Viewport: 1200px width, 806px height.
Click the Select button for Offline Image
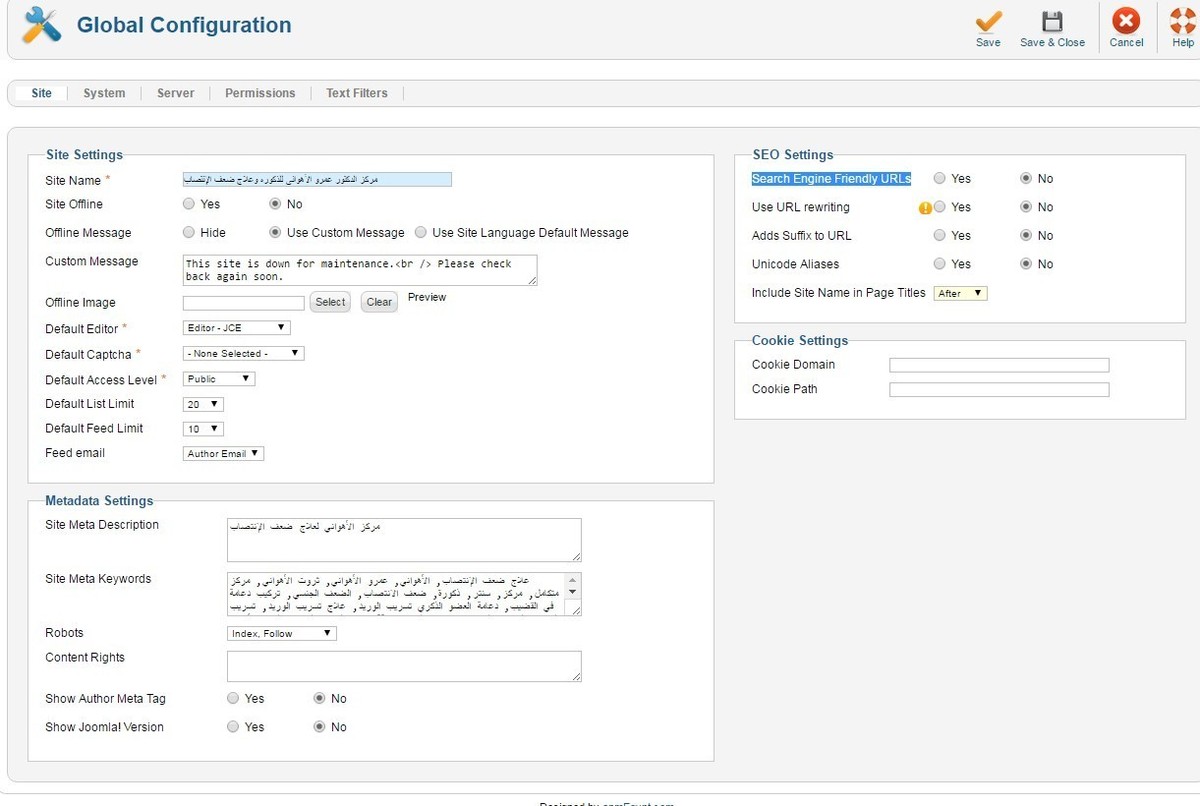[x=330, y=302]
